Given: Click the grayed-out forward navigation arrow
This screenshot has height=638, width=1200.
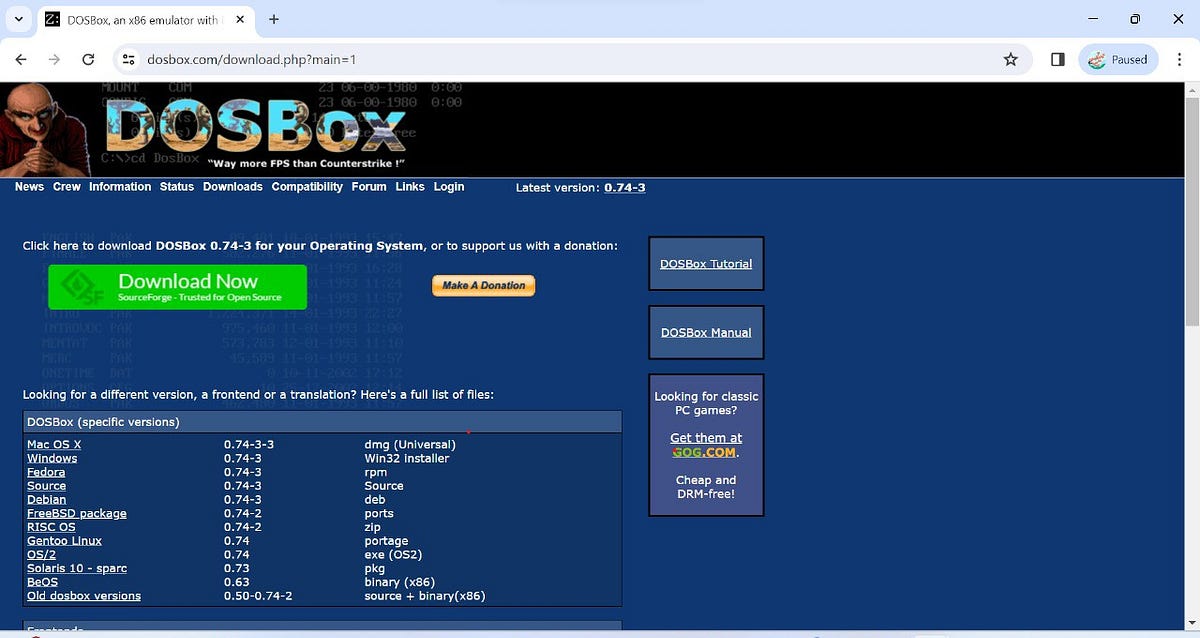Looking at the screenshot, I should coord(54,59).
